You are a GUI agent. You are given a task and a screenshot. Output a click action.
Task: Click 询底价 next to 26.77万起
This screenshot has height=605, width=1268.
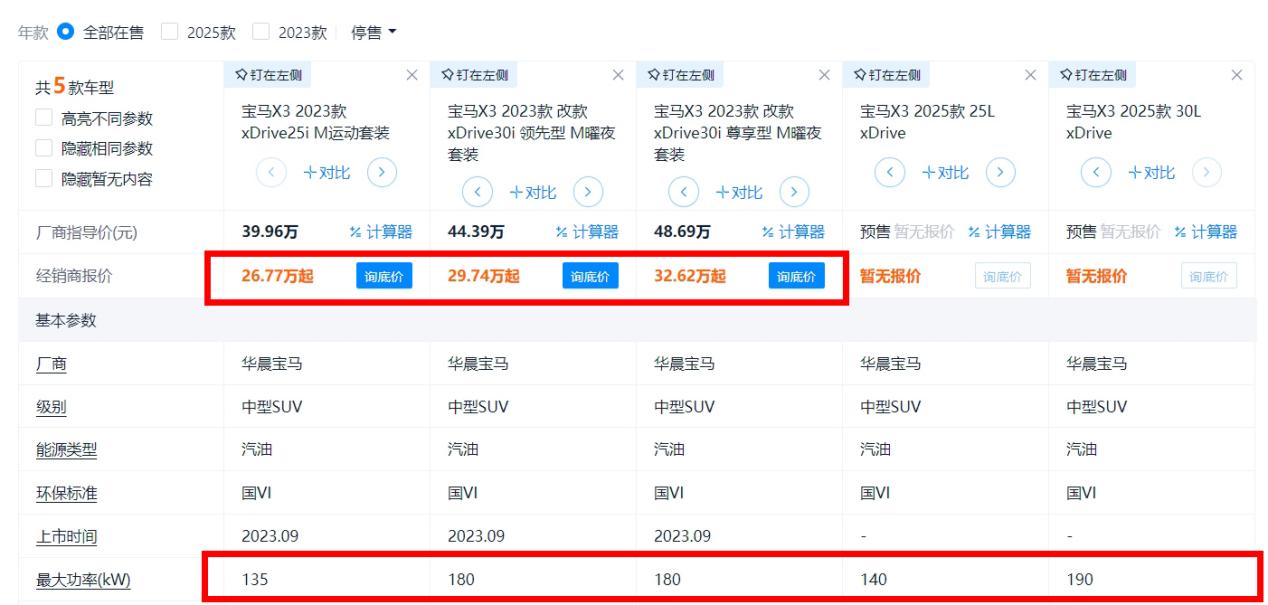tap(384, 276)
